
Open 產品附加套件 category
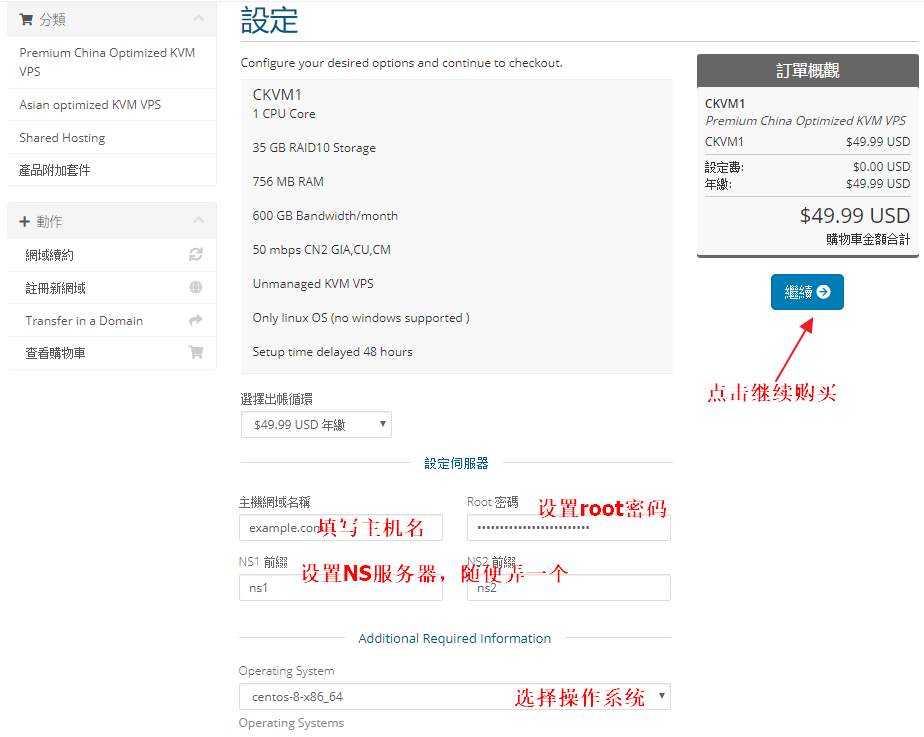pyautogui.click(x=111, y=170)
